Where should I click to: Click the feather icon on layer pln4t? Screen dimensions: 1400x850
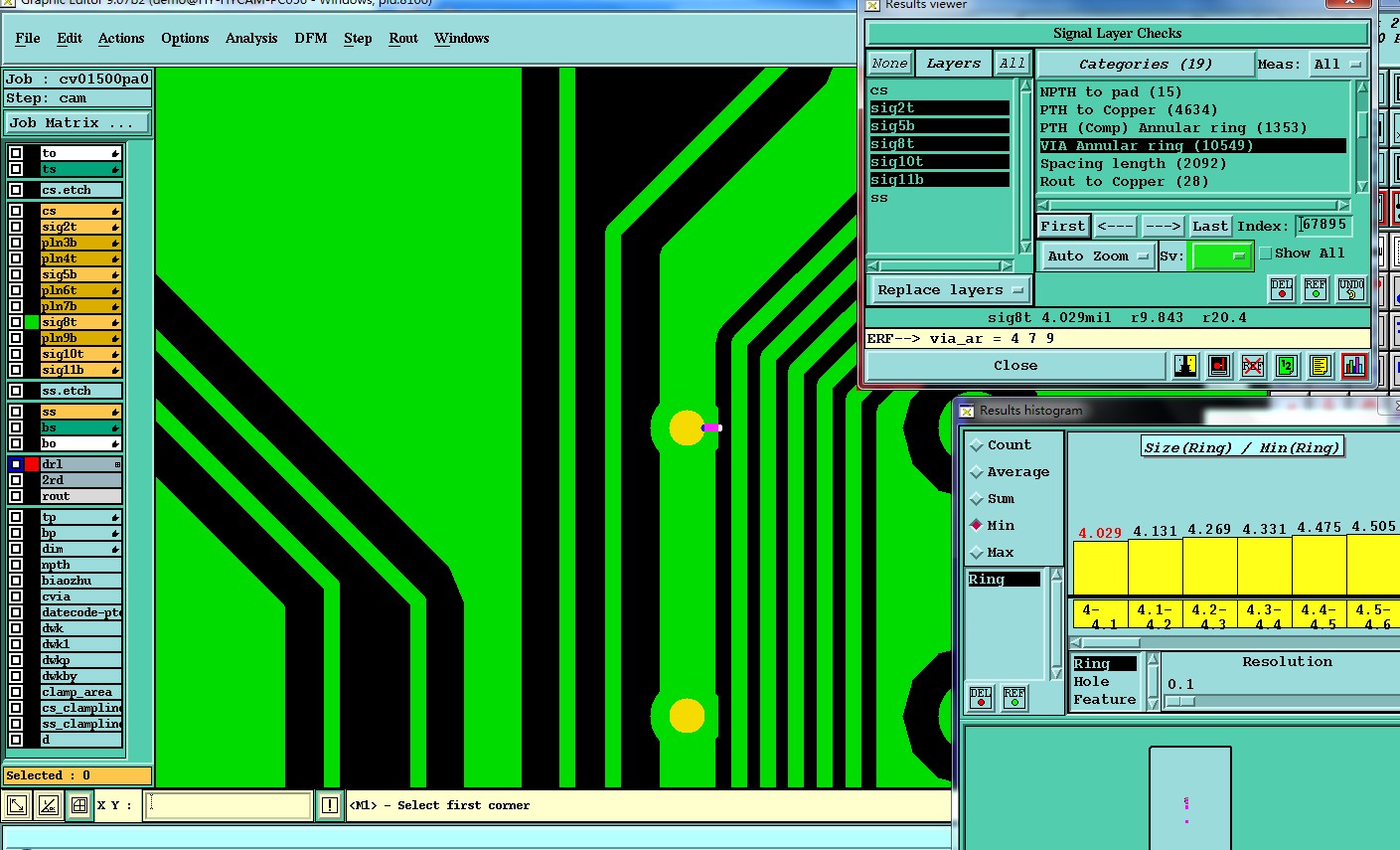(115, 259)
